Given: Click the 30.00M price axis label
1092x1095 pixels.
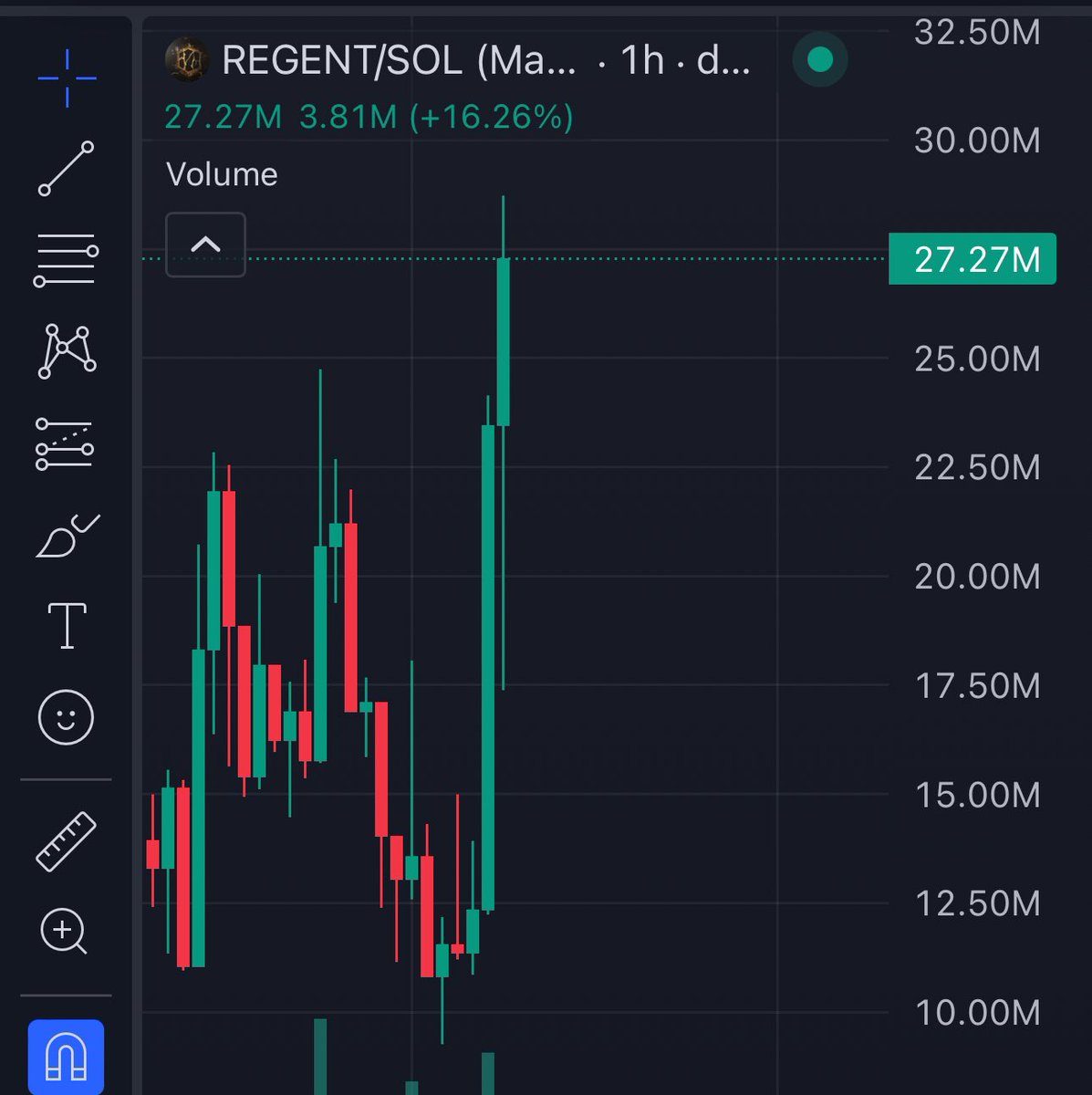Looking at the screenshot, I should (x=977, y=141).
